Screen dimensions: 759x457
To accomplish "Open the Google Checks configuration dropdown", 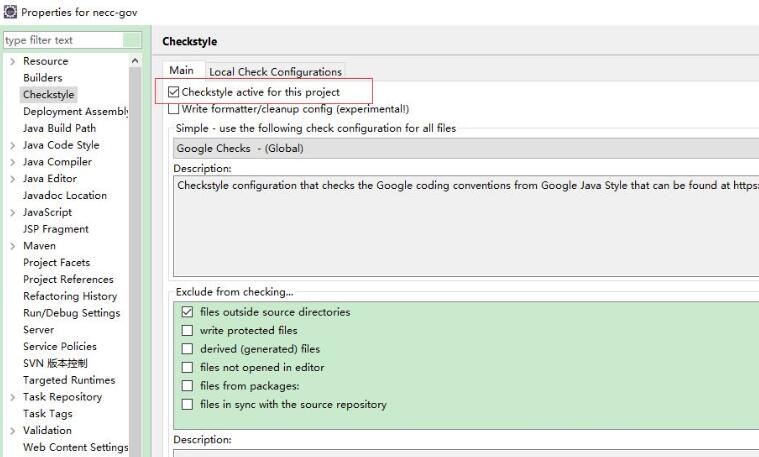I will [x=465, y=148].
